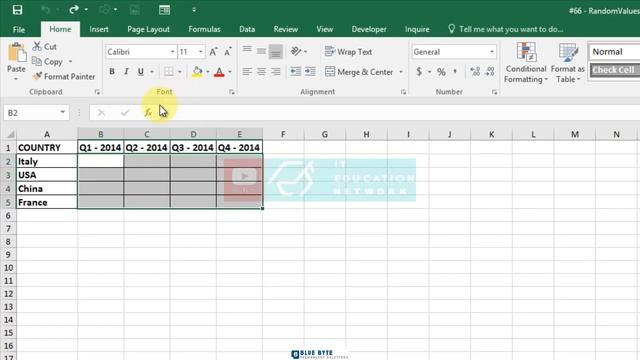Toggle Bold formatting

click(112, 72)
